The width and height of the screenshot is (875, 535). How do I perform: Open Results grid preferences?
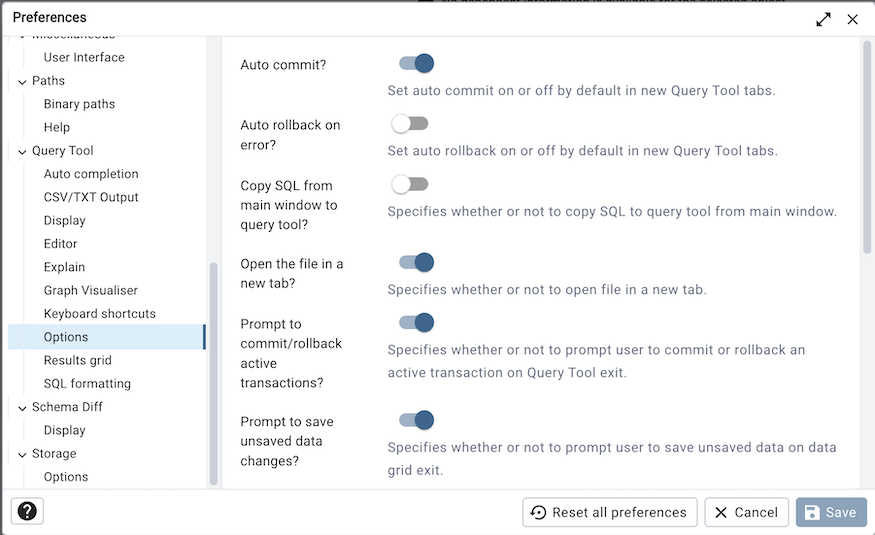coord(78,360)
